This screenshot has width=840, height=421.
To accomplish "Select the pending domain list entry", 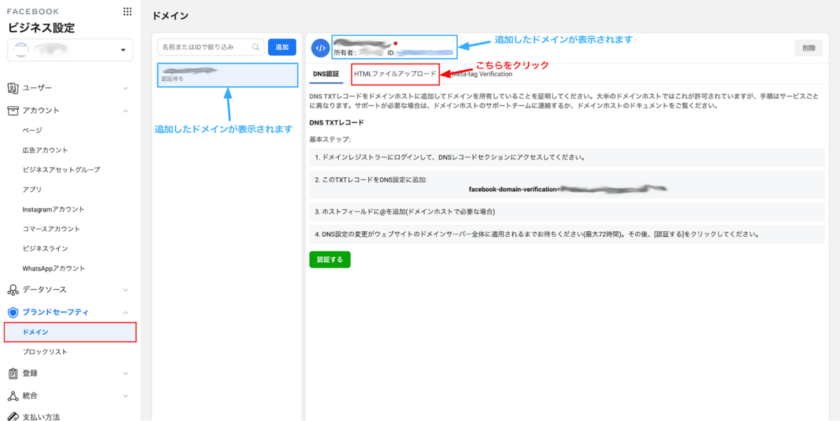I will [228, 75].
